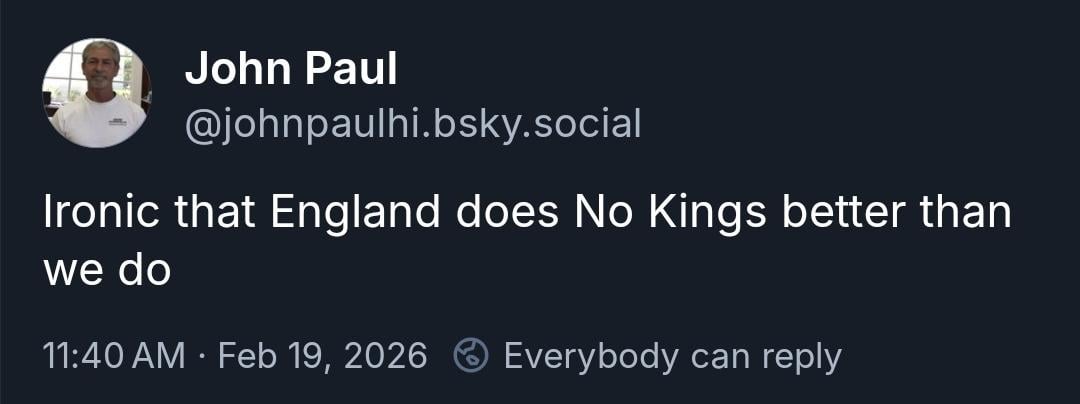Select the word "Ironic" in the post
The height and width of the screenshot is (404, 1080).
point(106,214)
